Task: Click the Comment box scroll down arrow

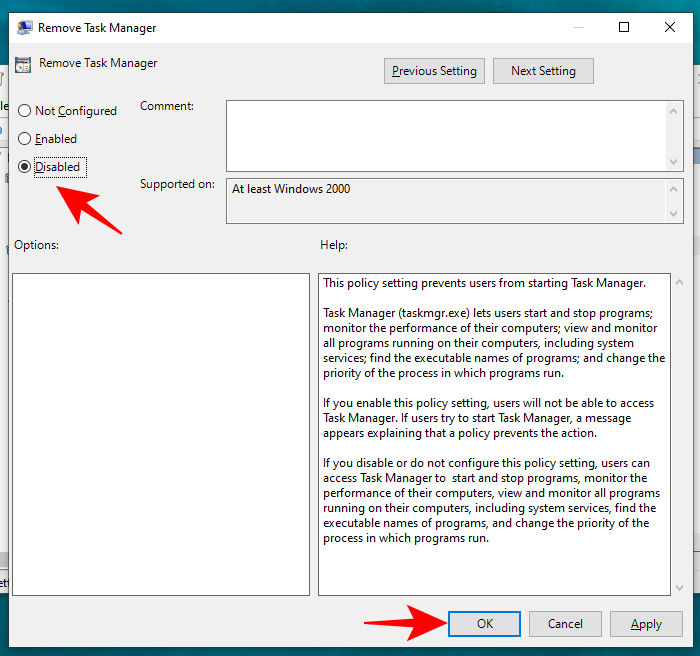Action: [675, 161]
